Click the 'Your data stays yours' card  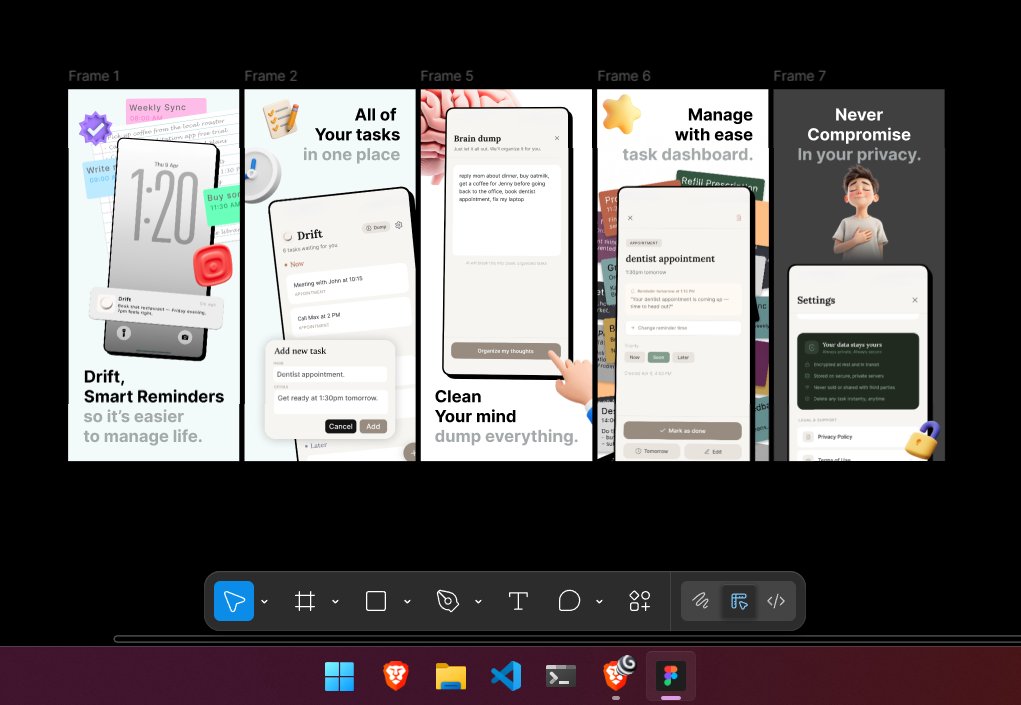(x=858, y=371)
